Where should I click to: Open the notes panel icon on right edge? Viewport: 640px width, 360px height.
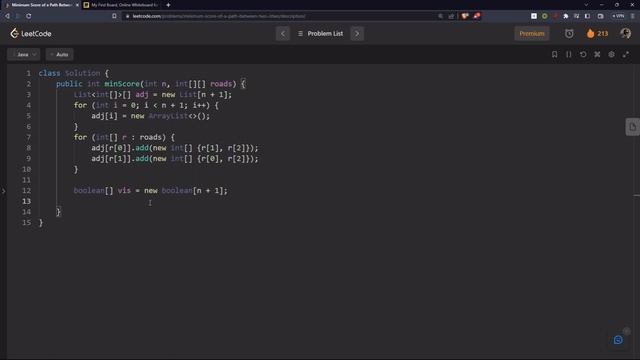click(633, 127)
